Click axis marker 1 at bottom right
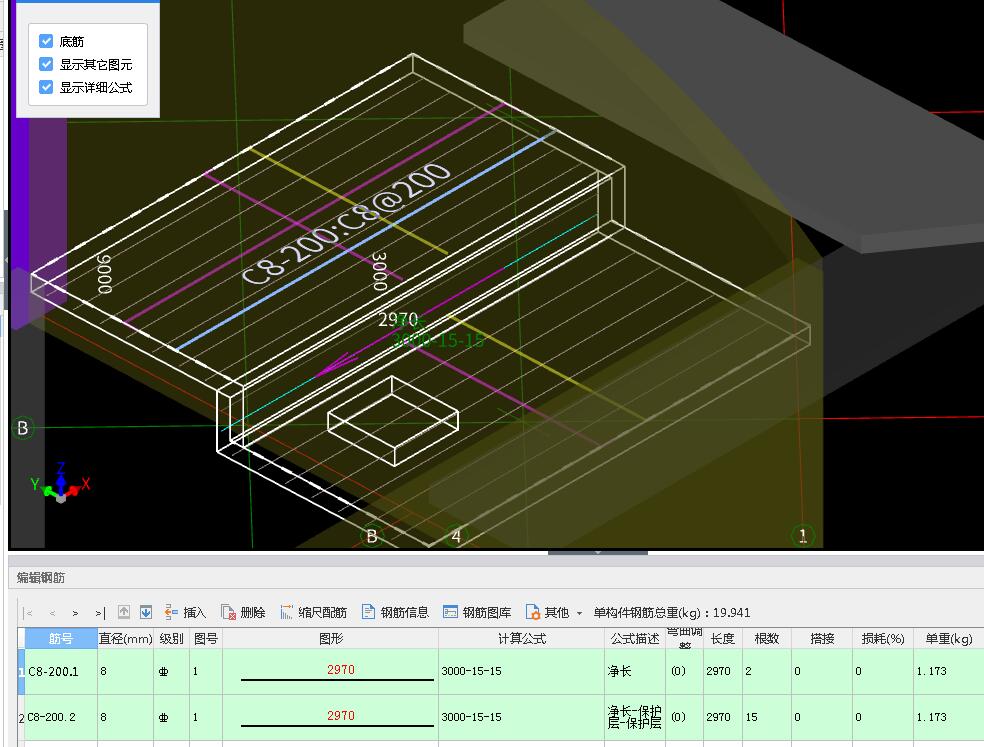This screenshot has height=747, width=984. [803, 535]
